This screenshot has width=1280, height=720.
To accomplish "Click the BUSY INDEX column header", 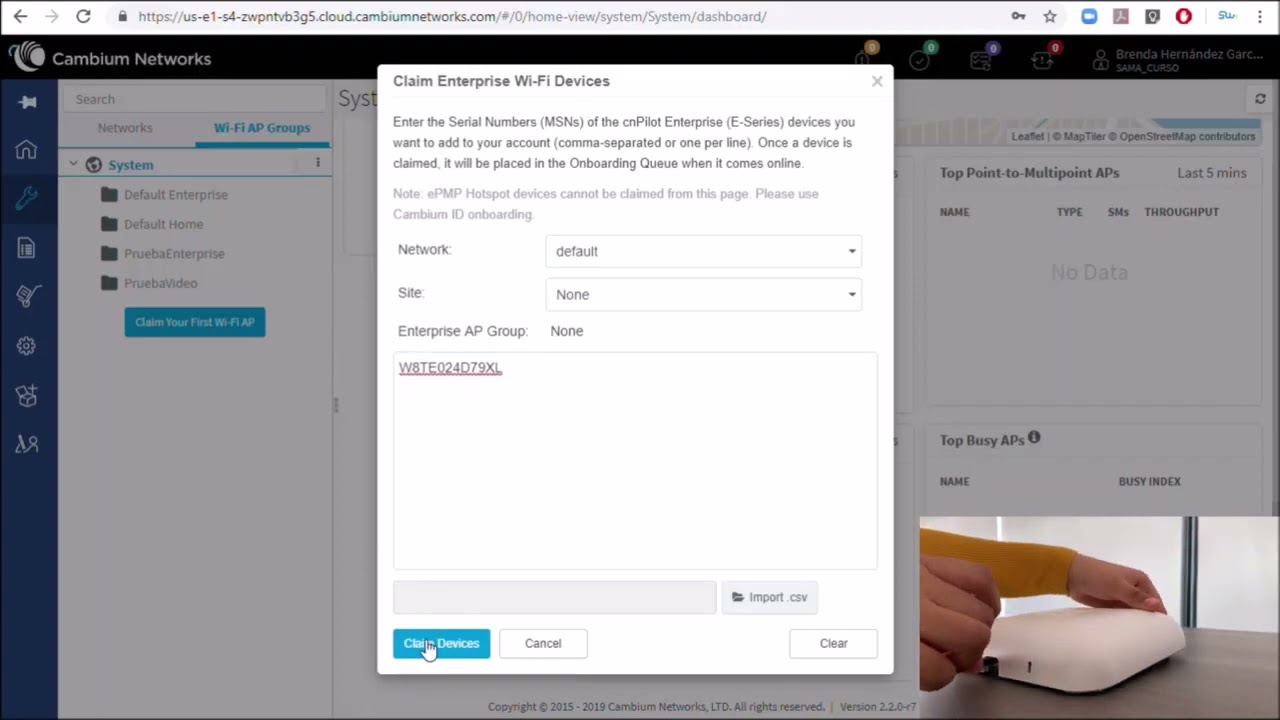I will pos(1149,481).
